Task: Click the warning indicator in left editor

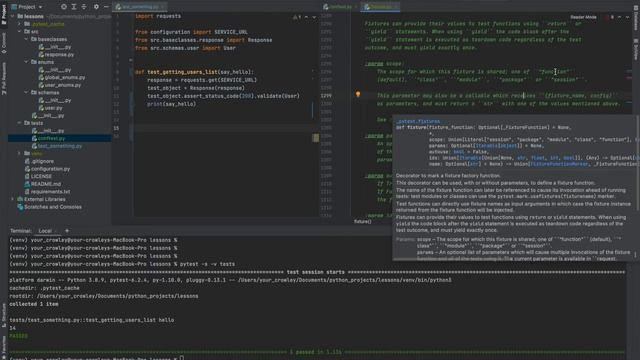Action: [x=297, y=17]
